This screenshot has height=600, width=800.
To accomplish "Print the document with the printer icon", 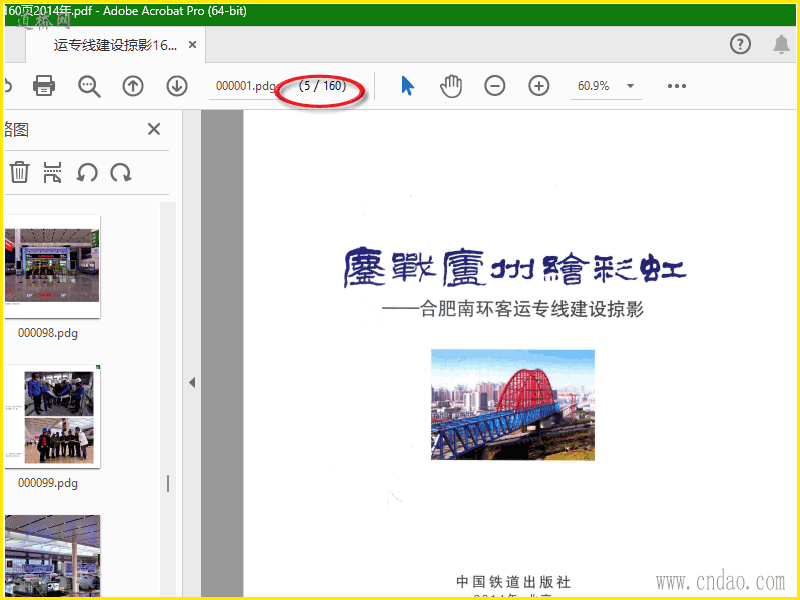I will 44,86.
